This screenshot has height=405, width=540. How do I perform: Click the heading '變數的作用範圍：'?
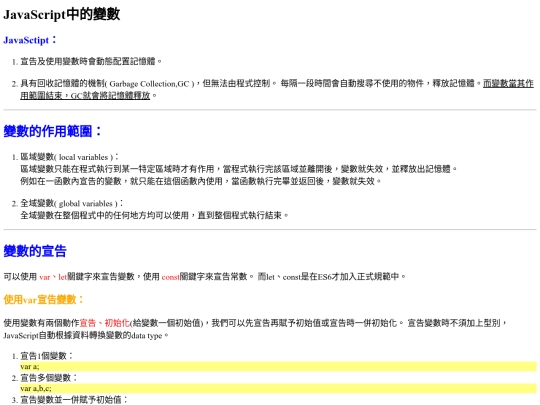[53, 131]
